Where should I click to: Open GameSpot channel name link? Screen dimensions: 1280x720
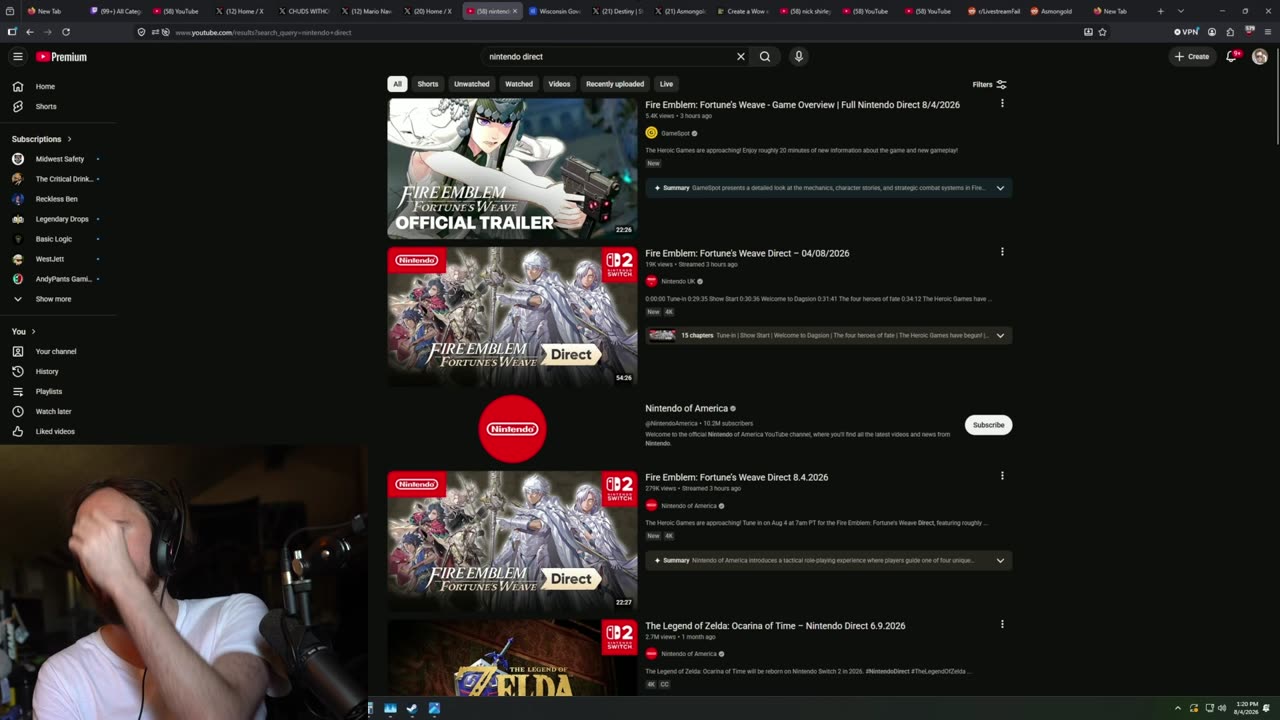point(675,133)
